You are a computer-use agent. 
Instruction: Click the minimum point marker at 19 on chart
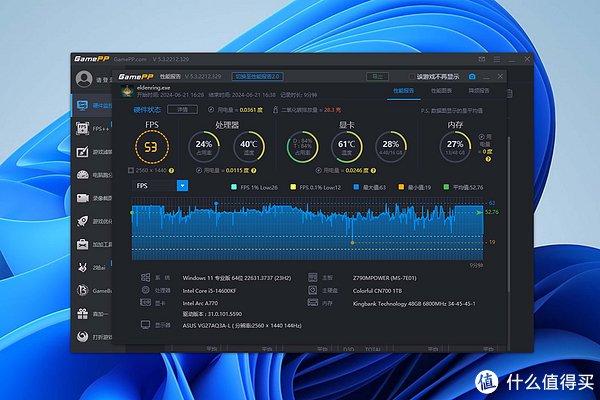[352, 243]
